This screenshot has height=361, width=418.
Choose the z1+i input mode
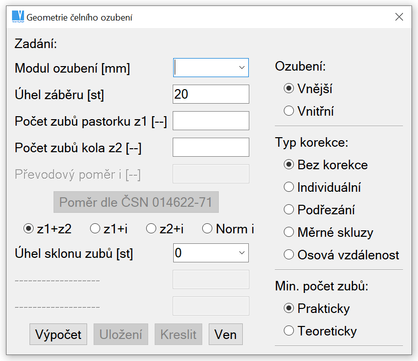tap(109, 229)
